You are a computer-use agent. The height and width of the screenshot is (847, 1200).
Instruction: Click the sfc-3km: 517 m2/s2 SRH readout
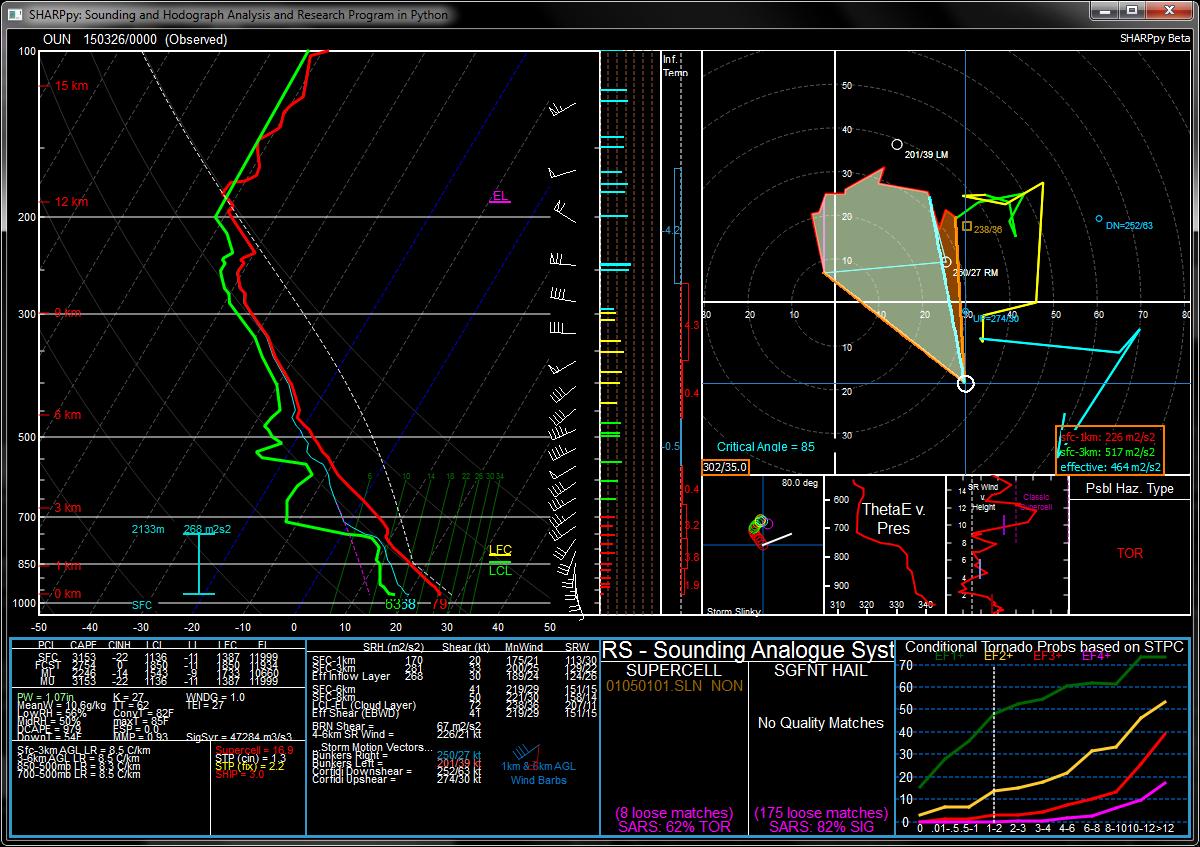pyautogui.click(x=1110, y=451)
